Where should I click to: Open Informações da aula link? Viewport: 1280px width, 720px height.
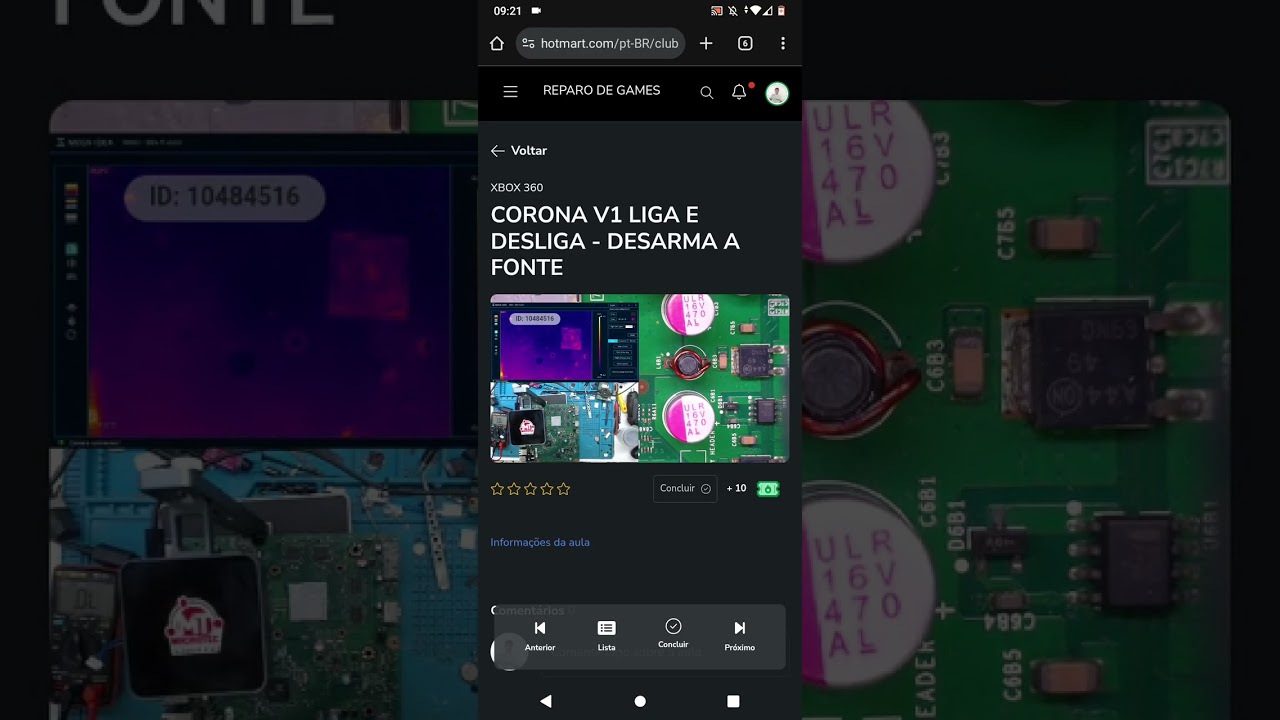[540, 542]
